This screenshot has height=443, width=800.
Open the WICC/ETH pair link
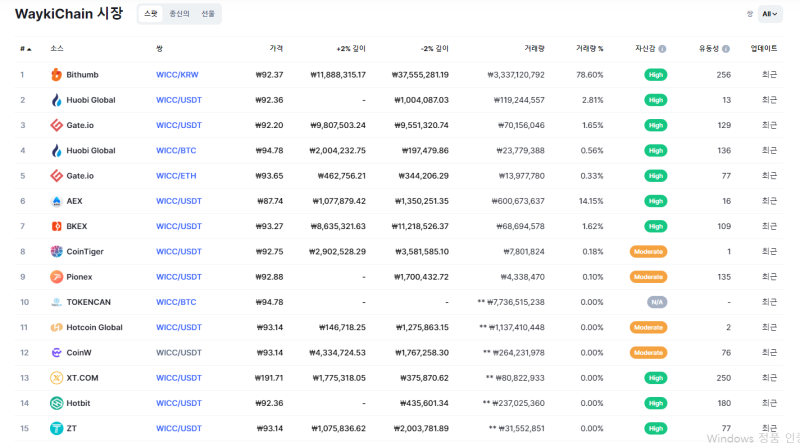click(x=176, y=176)
